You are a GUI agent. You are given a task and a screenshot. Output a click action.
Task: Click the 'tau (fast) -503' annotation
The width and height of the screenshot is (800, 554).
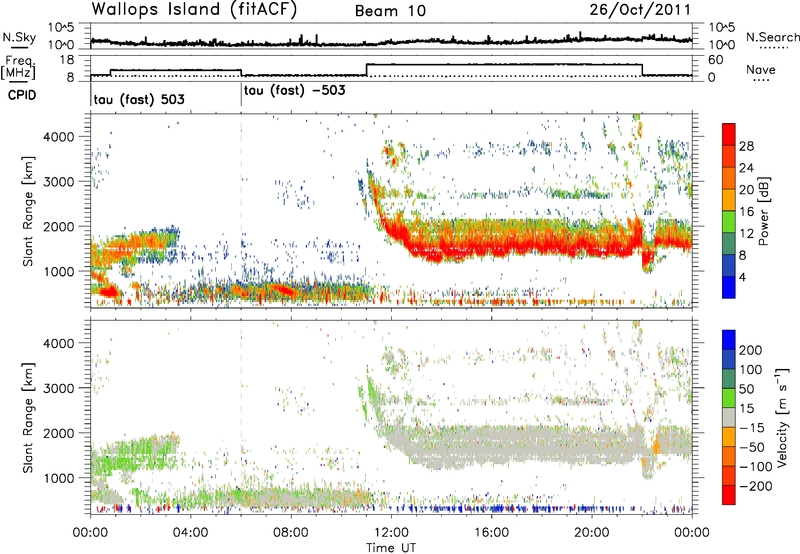click(x=295, y=91)
